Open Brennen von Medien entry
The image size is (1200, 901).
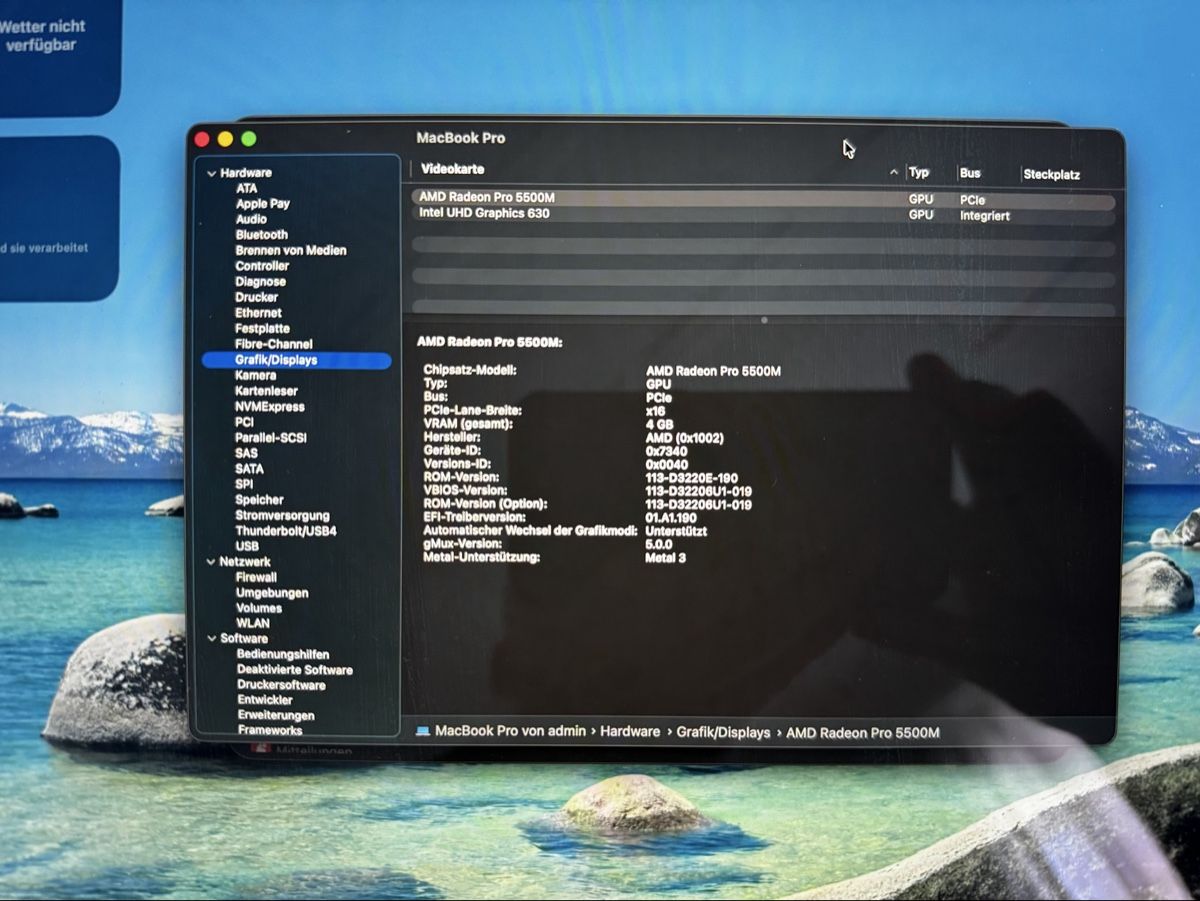tap(291, 250)
